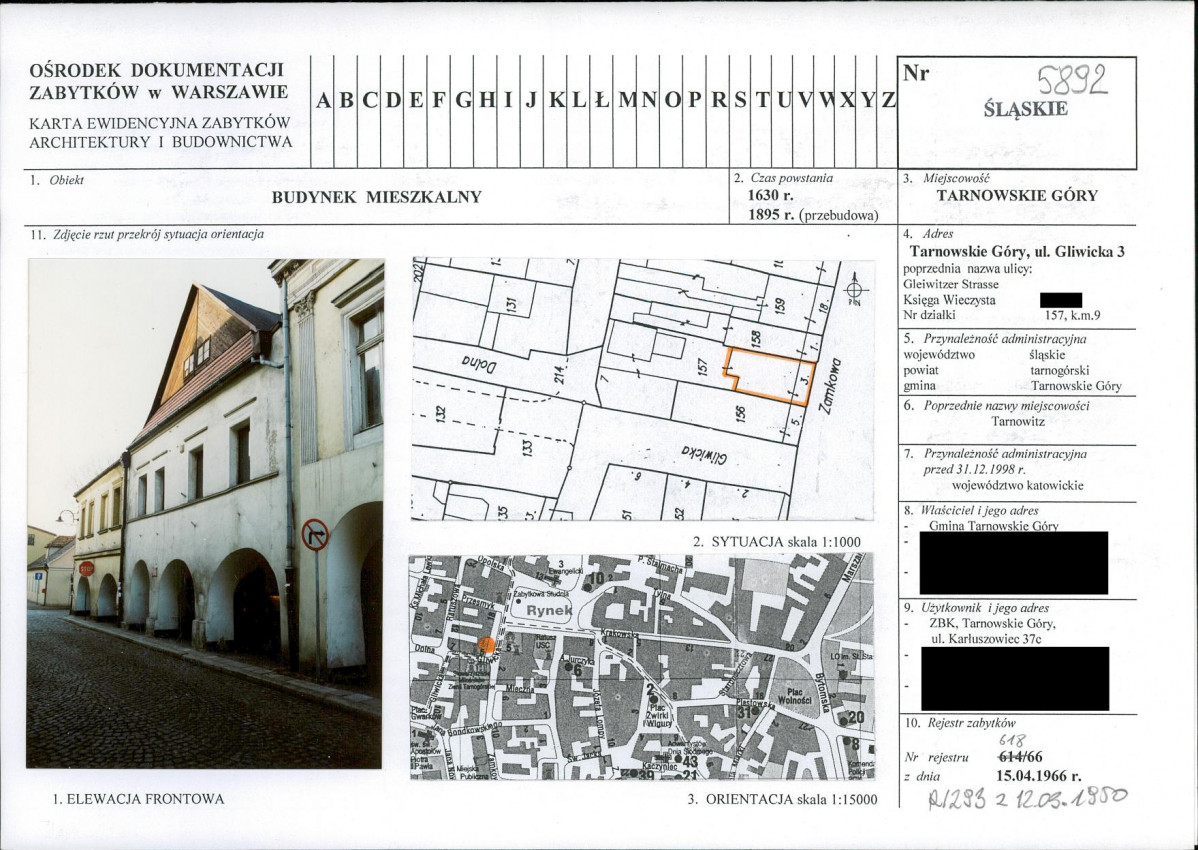1198x850 pixels.
Task: Click the heading BUDYNEK MIESZKALNY
Action: (x=377, y=197)
